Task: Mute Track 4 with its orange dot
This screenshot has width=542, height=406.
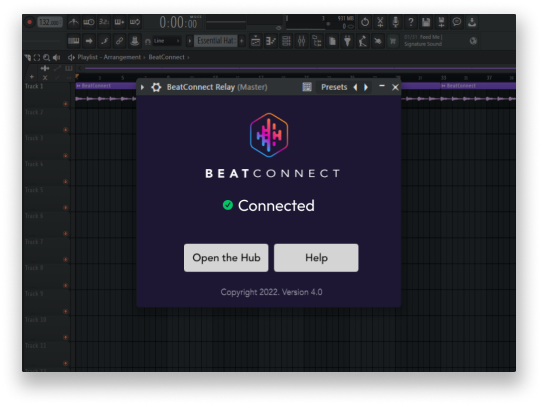Action: (x=65, y=182)
